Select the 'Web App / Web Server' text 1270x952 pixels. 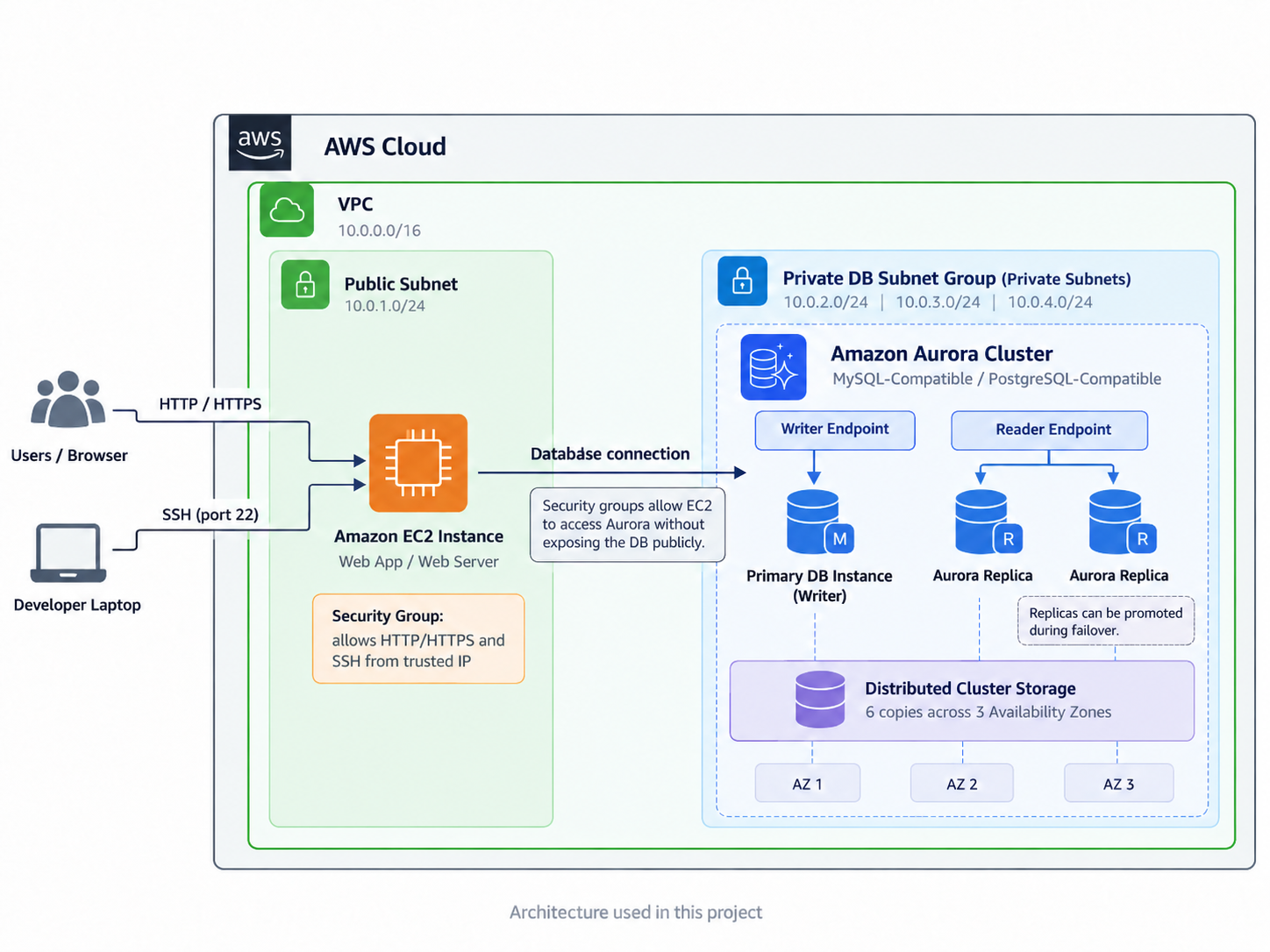click(x=418, y=562)
